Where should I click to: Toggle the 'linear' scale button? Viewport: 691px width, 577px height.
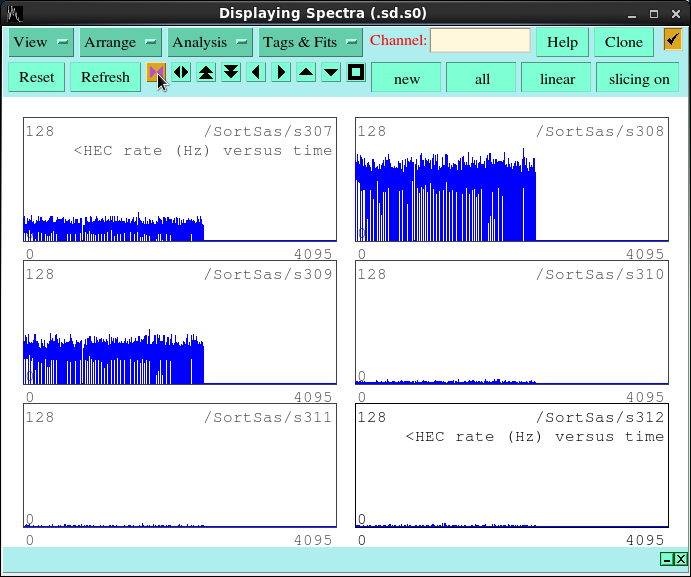pyautogui.click(x=557, y=78)
